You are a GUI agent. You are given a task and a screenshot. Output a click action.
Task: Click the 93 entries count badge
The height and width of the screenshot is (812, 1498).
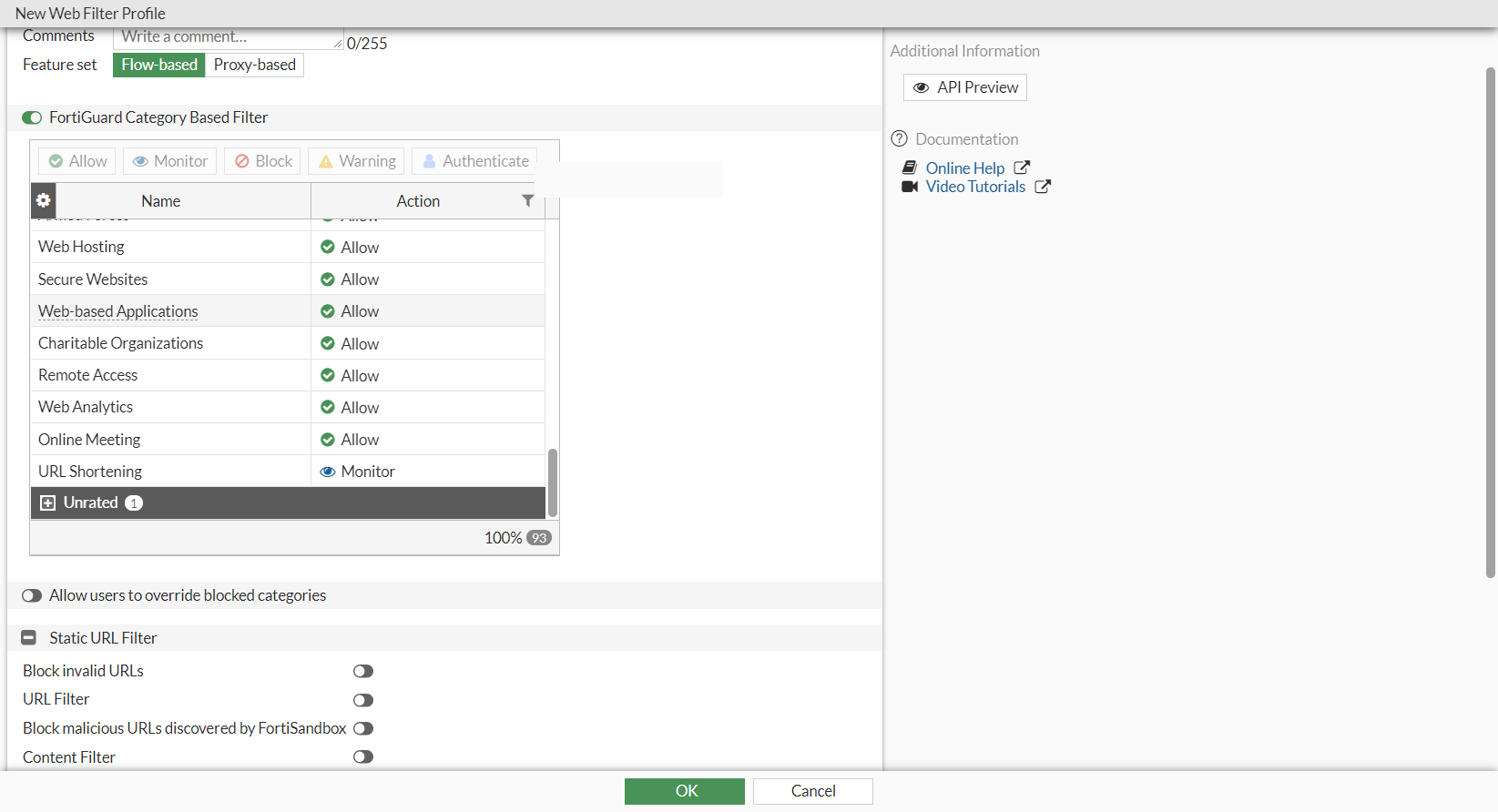(x=539, y=538)
